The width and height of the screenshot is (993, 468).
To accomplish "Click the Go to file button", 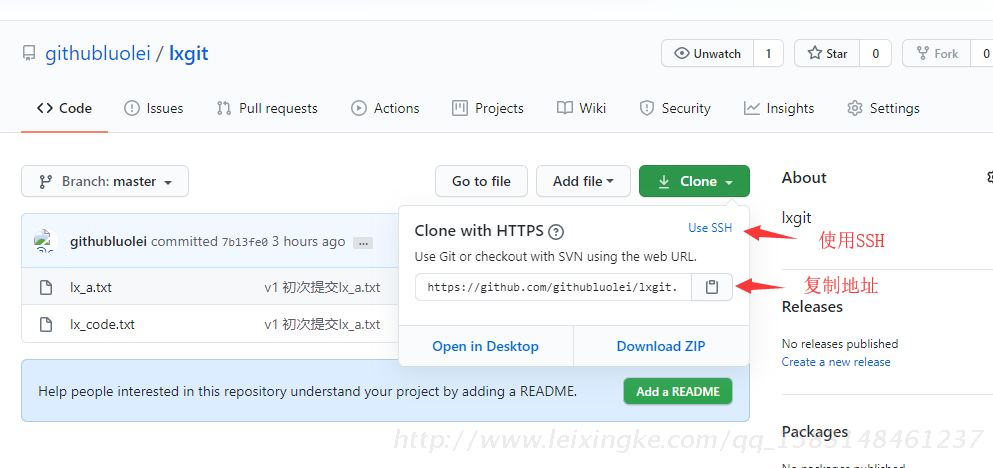I will point(481,182).
